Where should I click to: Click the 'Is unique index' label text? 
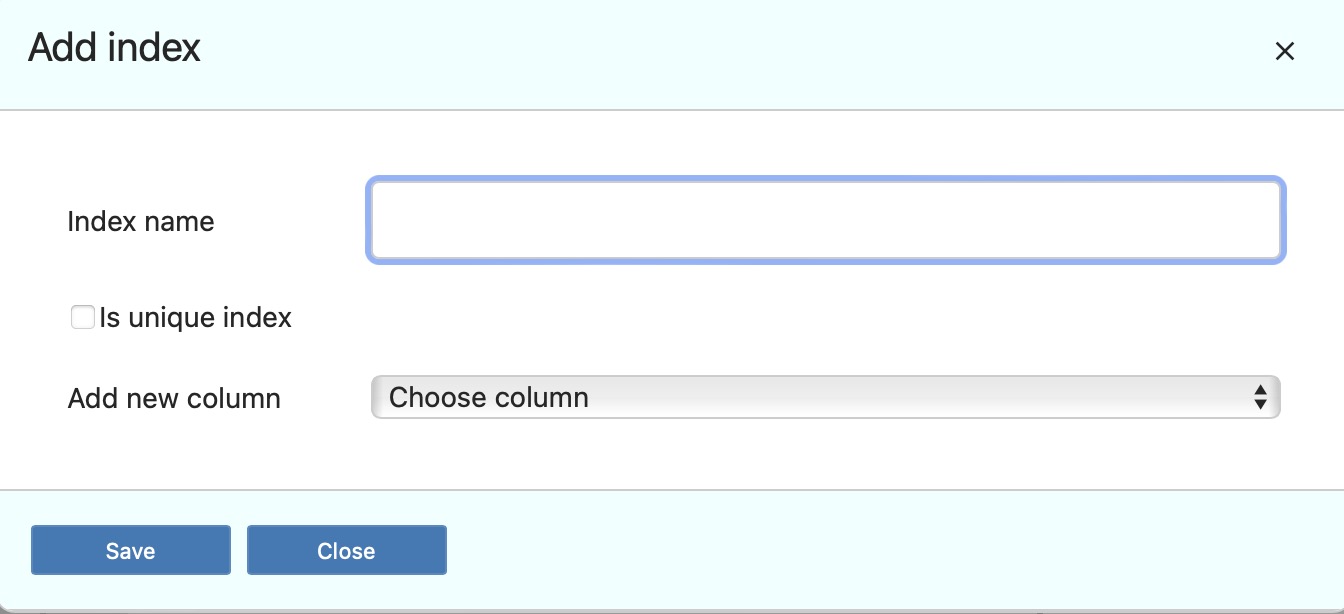click(x=195, y=318)
